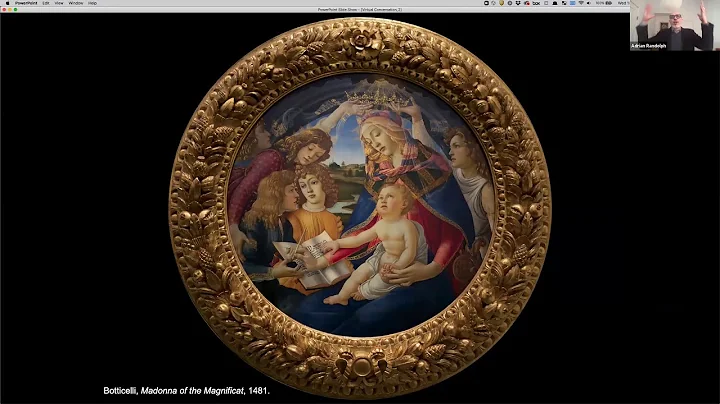Image resolution: width=720 pixels, height=404 pixels.
Task: Click the Dropbox icon in menu bar
Action: pyautogui.click(x=518, y=3)
